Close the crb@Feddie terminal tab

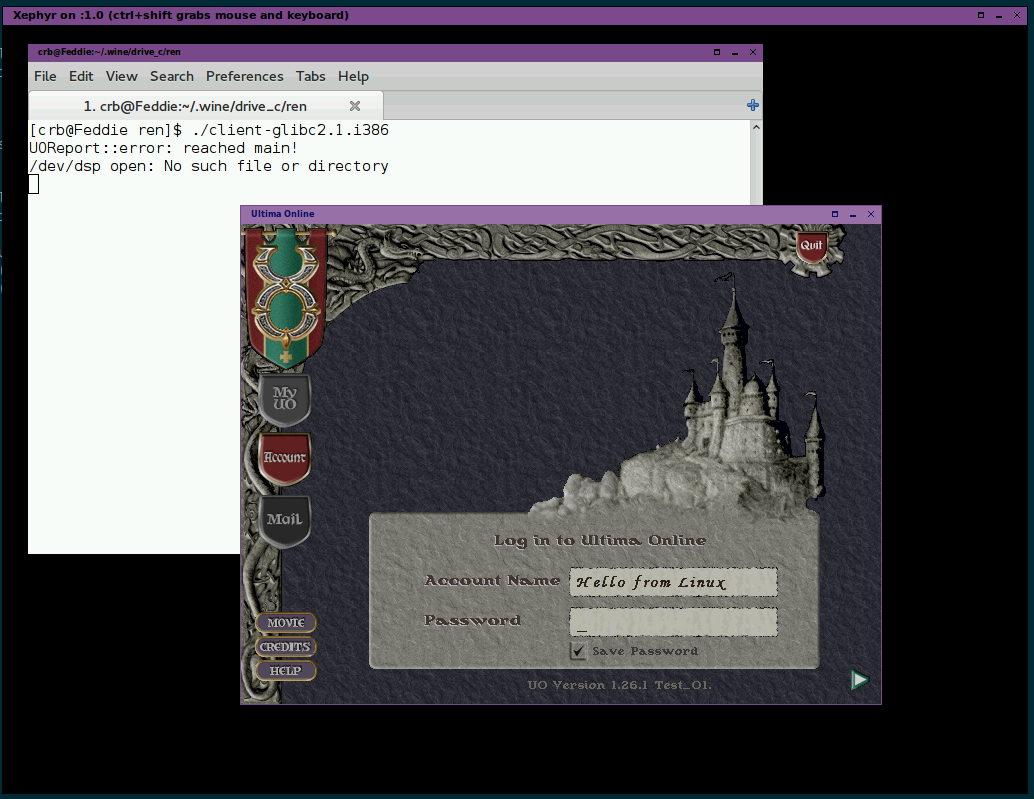tap(355, 106)
